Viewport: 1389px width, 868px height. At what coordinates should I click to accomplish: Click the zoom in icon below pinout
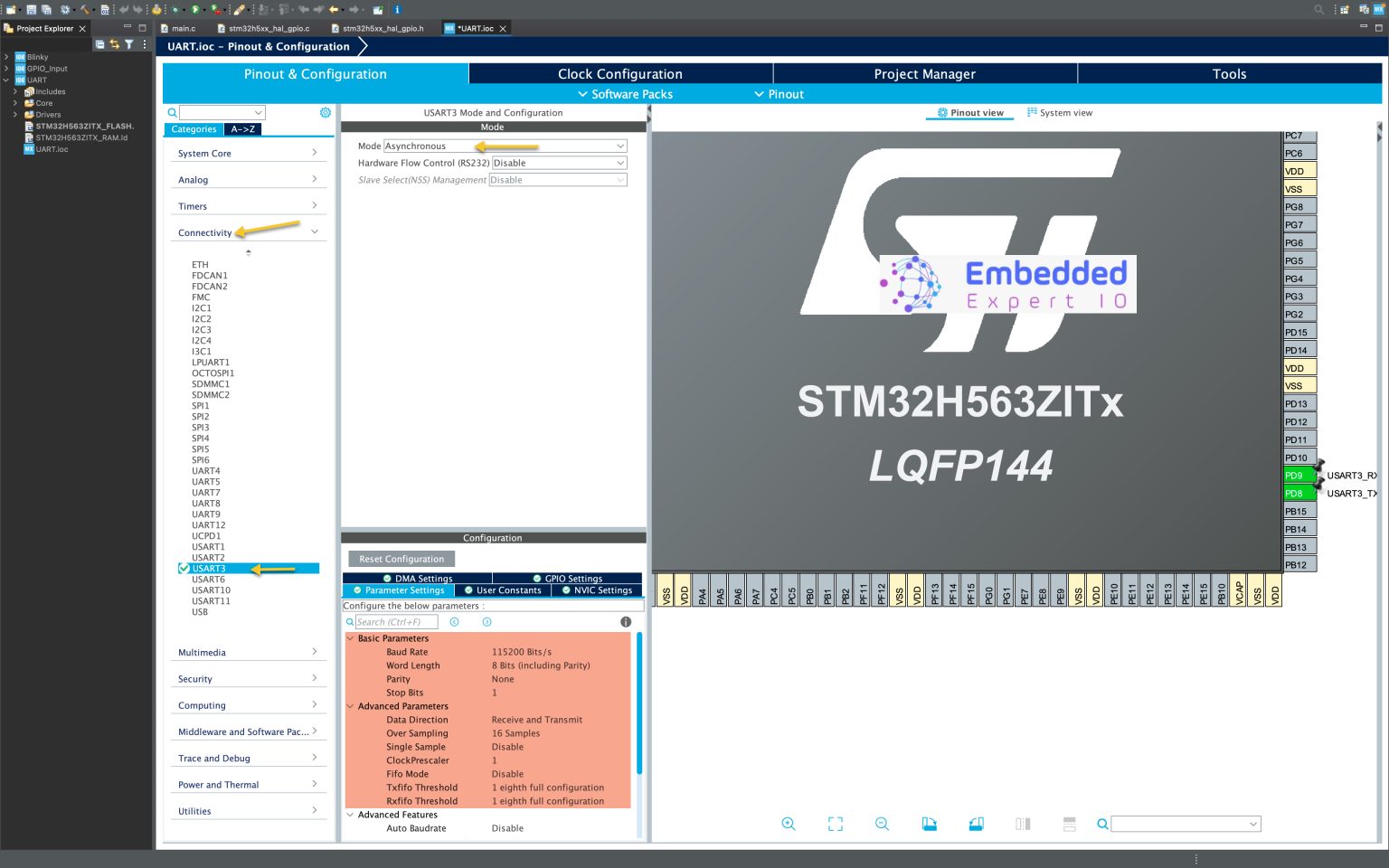789,824
